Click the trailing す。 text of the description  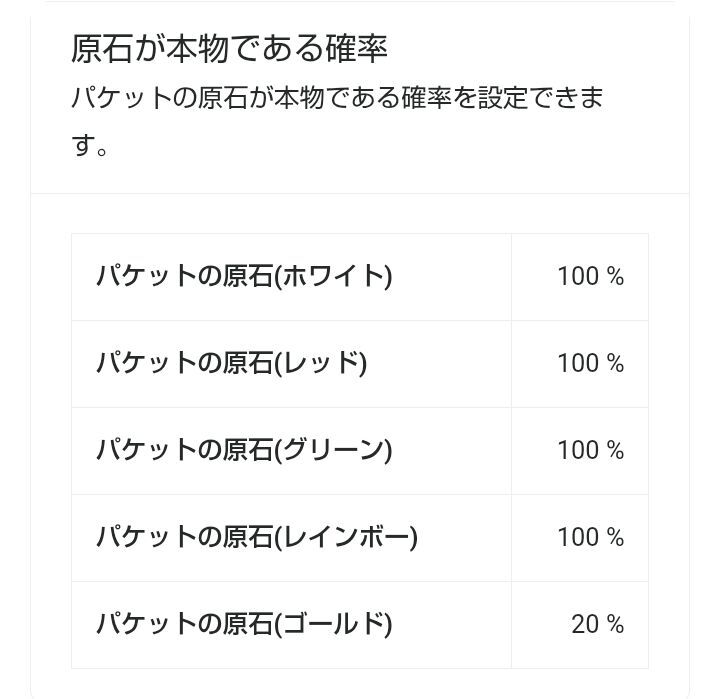coord(90,146)
